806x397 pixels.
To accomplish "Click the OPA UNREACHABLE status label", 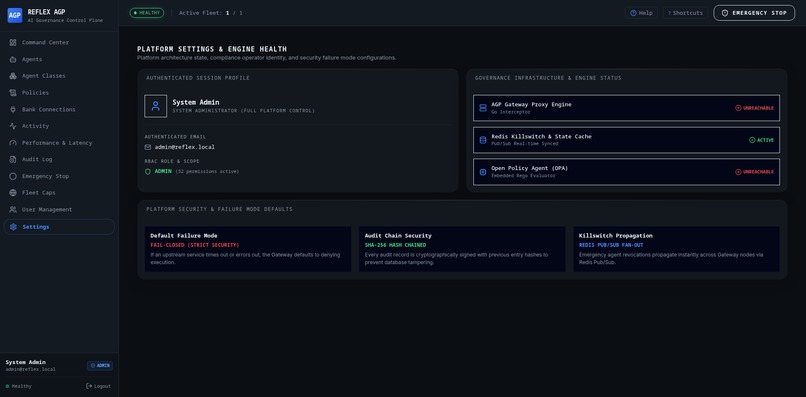I will click(x=754, y=172).
